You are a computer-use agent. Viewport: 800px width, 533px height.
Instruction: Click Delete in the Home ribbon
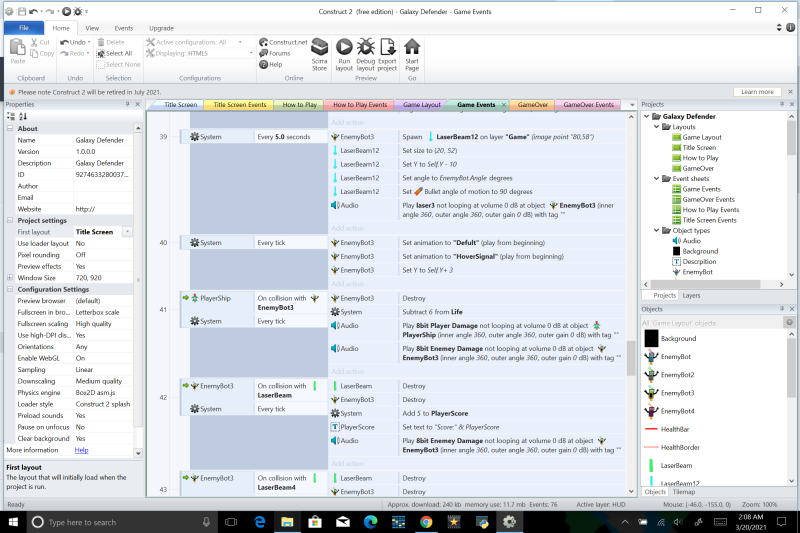(x=111, y=42)
